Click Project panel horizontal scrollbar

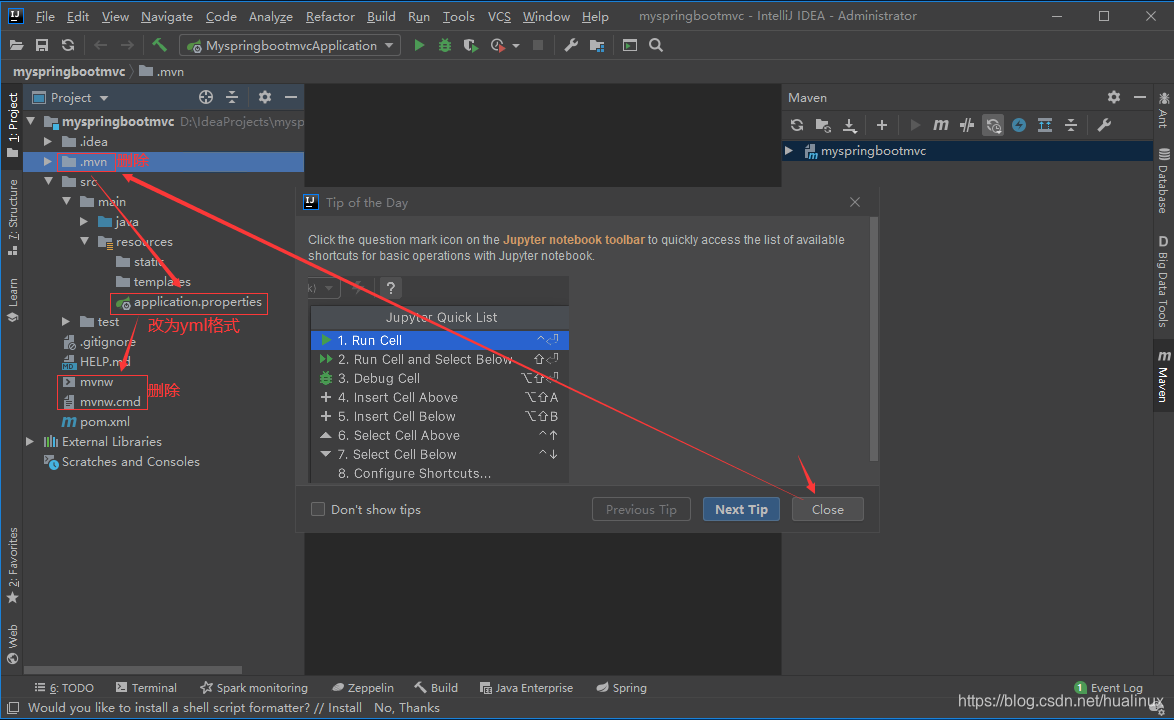(133, 670)
